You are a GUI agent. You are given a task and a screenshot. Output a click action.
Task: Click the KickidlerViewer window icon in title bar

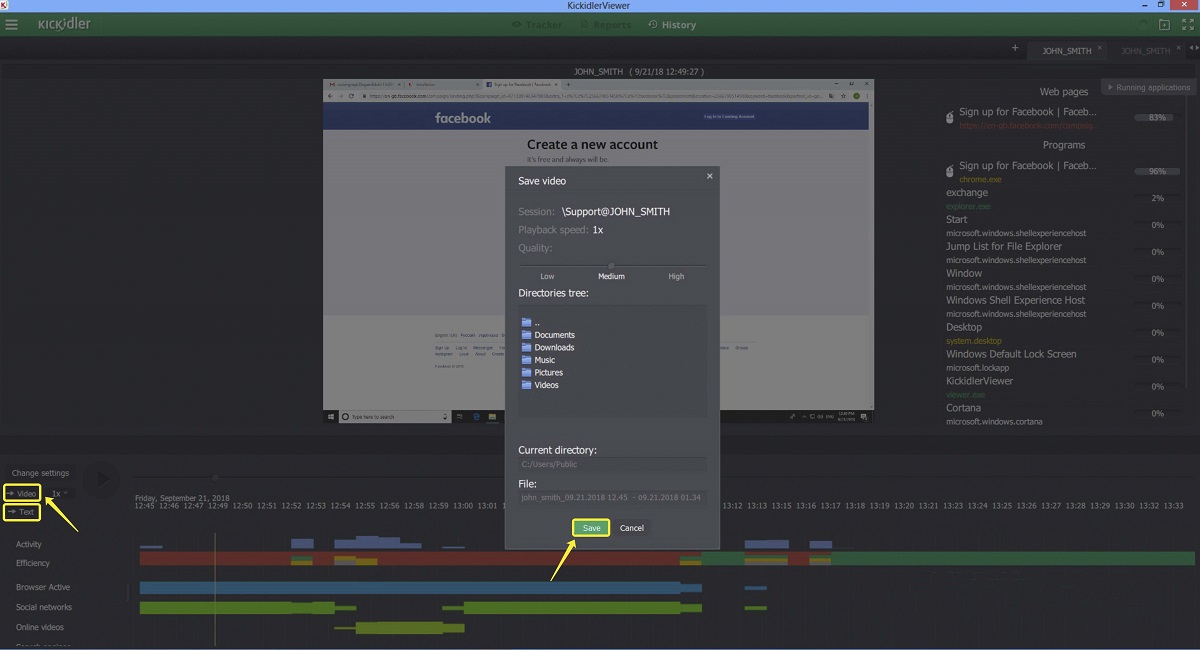point(5,5)
